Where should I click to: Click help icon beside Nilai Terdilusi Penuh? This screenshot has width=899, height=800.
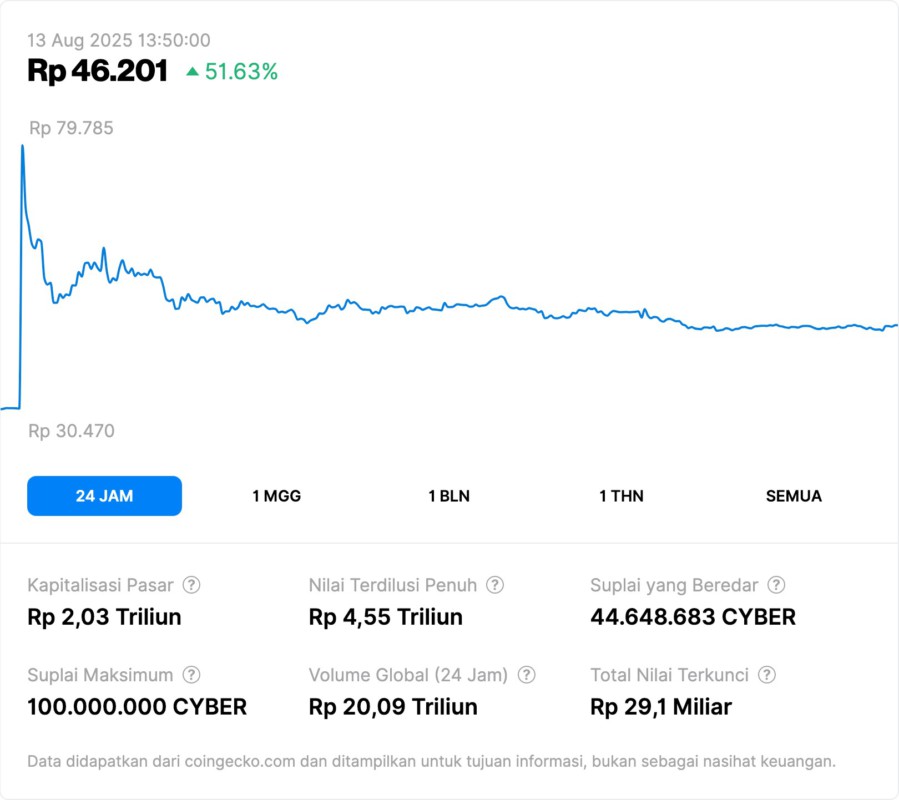click(x=495, y=585)
